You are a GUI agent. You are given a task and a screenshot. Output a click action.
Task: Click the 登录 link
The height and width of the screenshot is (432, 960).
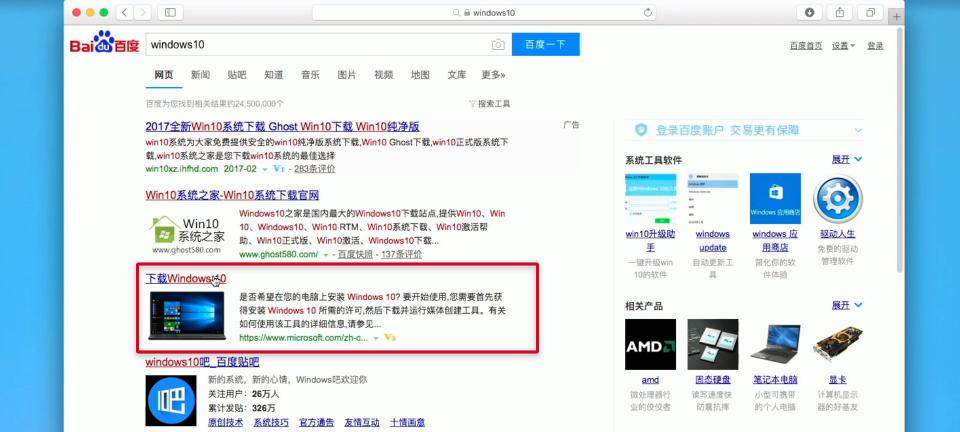coord(876,46)
